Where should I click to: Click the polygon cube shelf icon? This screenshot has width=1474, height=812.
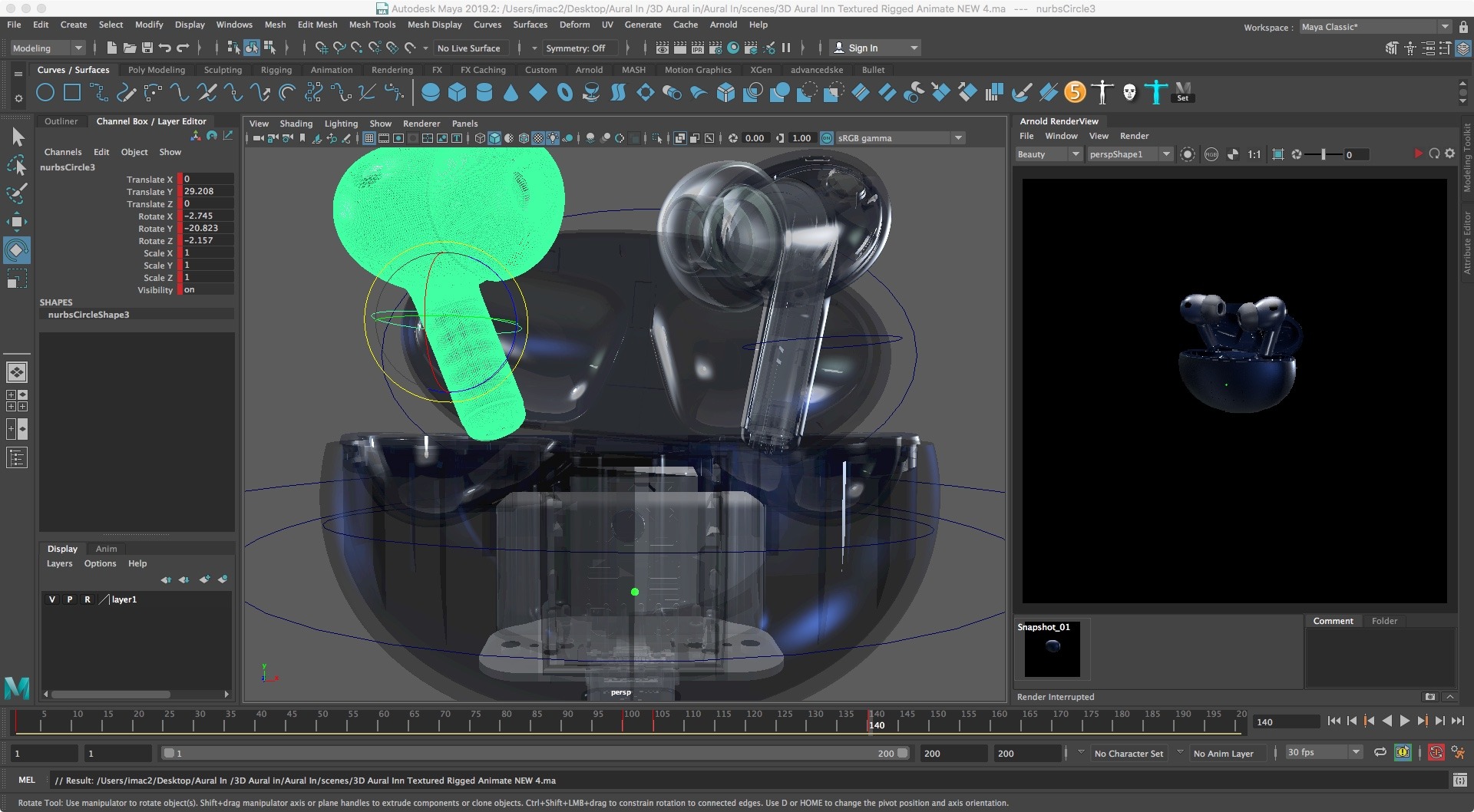[458, 93]
